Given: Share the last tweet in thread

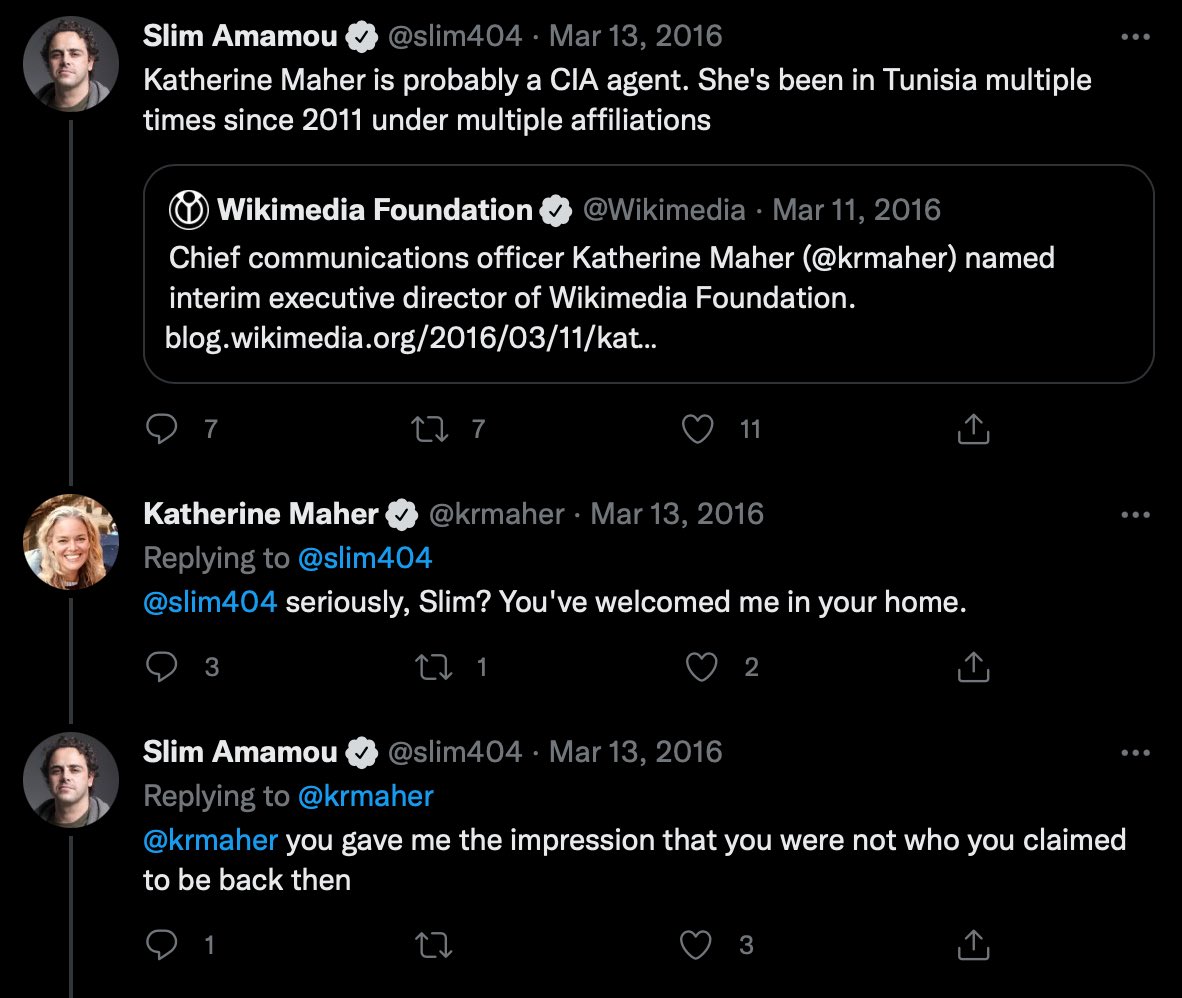Looking at the screenshot, I should pyautogui.click(x=973, y=944).
